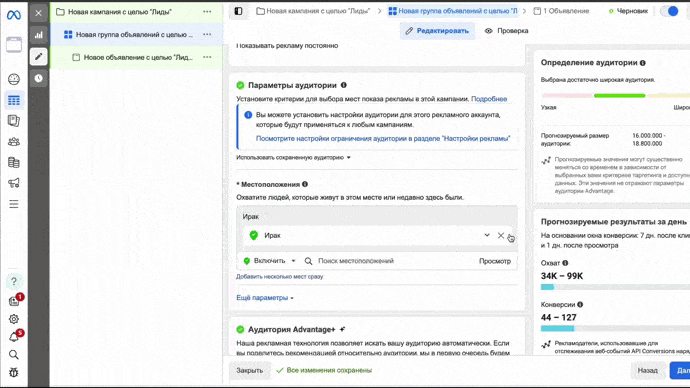
Task: Open the campaigns table grid icon
Action: (14, 100)
